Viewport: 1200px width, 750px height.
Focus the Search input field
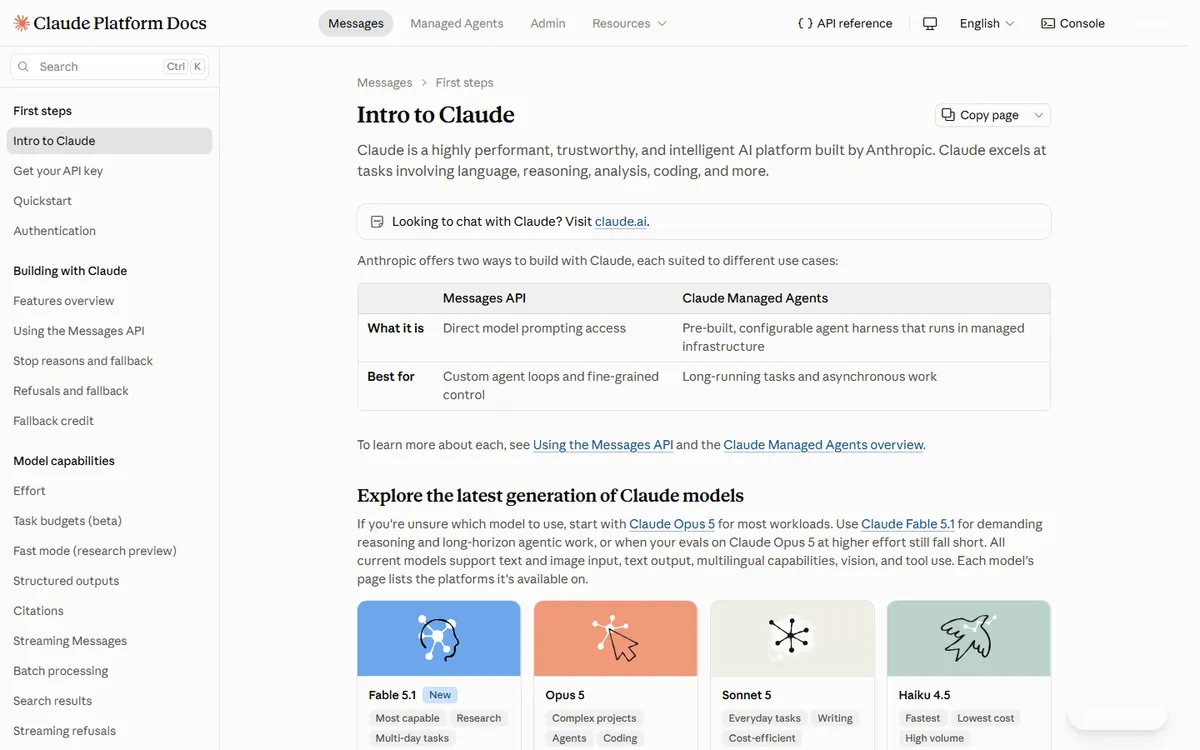110,67
